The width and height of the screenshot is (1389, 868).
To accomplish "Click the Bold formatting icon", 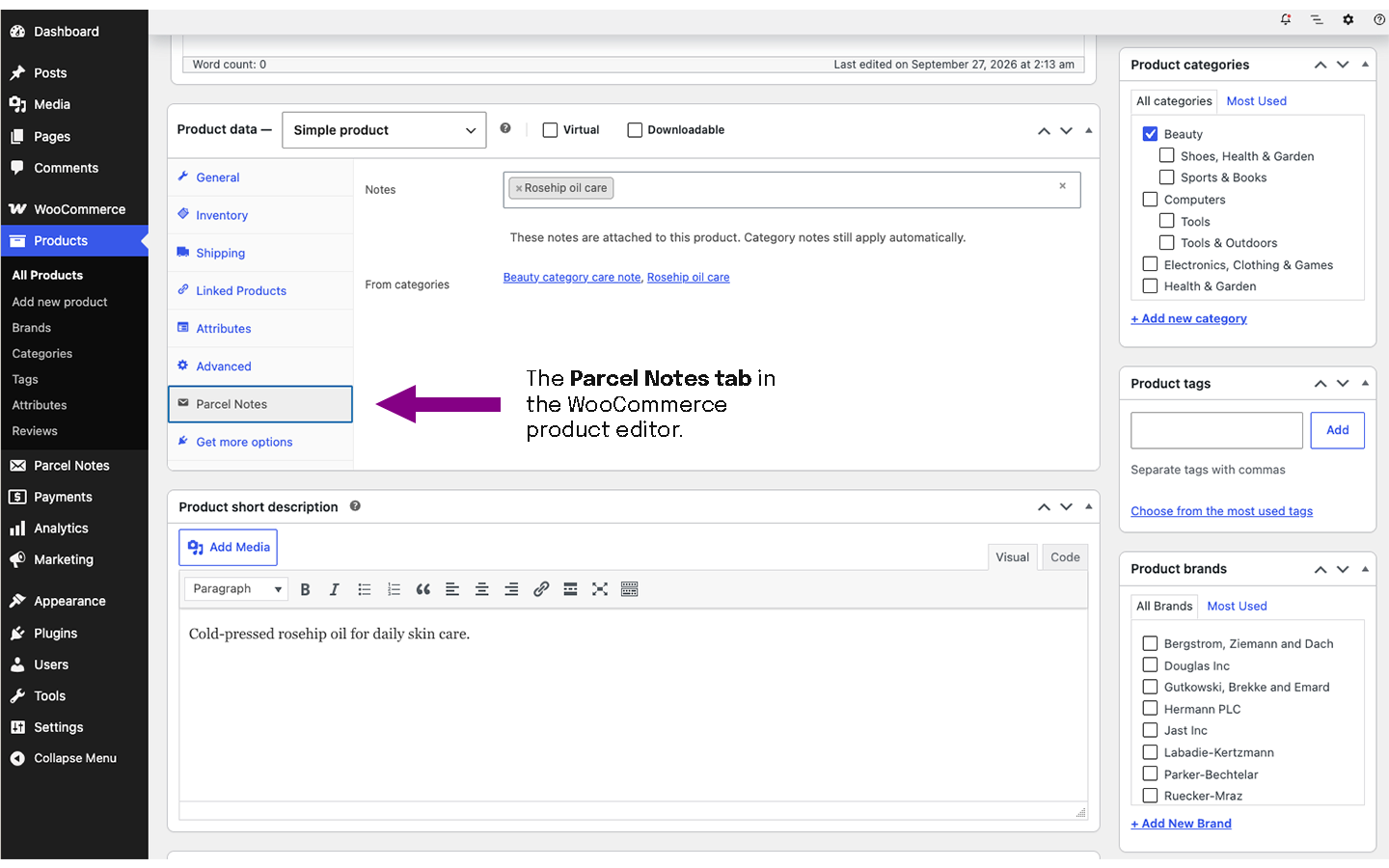I will (305, 589).
